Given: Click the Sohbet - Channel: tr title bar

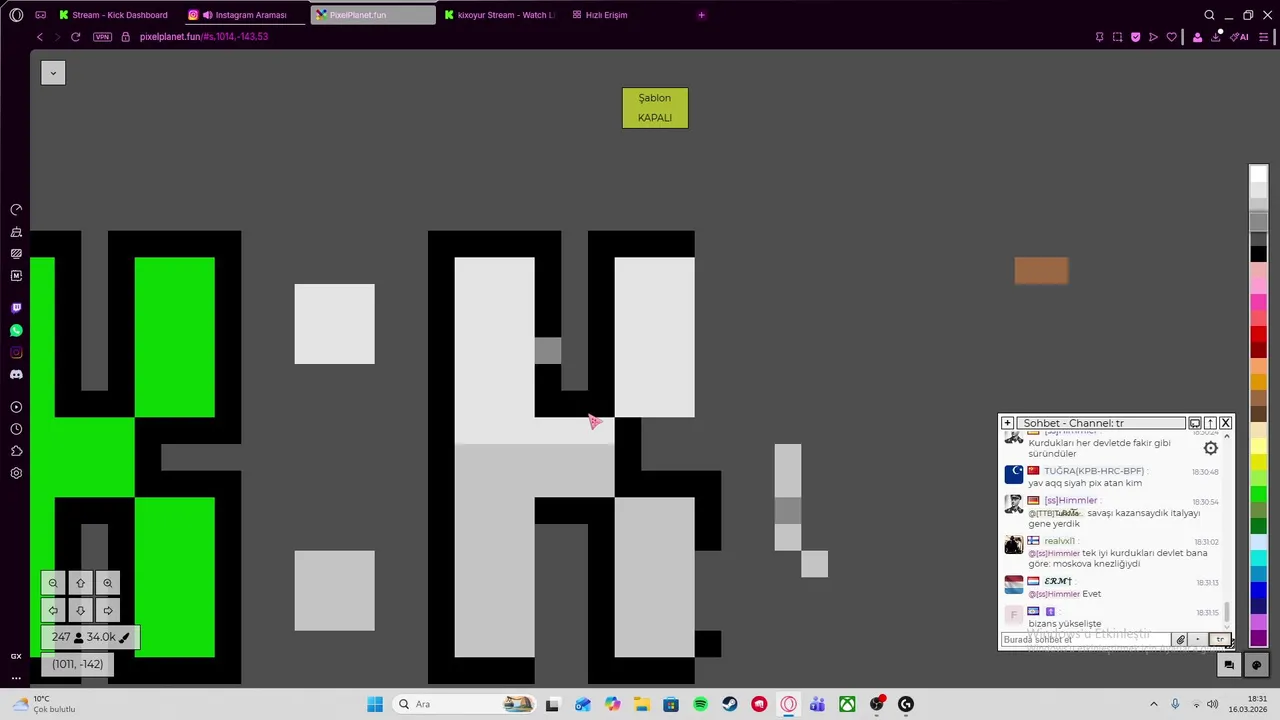Looking at the screenshot, I should (x=1100, y=423).
